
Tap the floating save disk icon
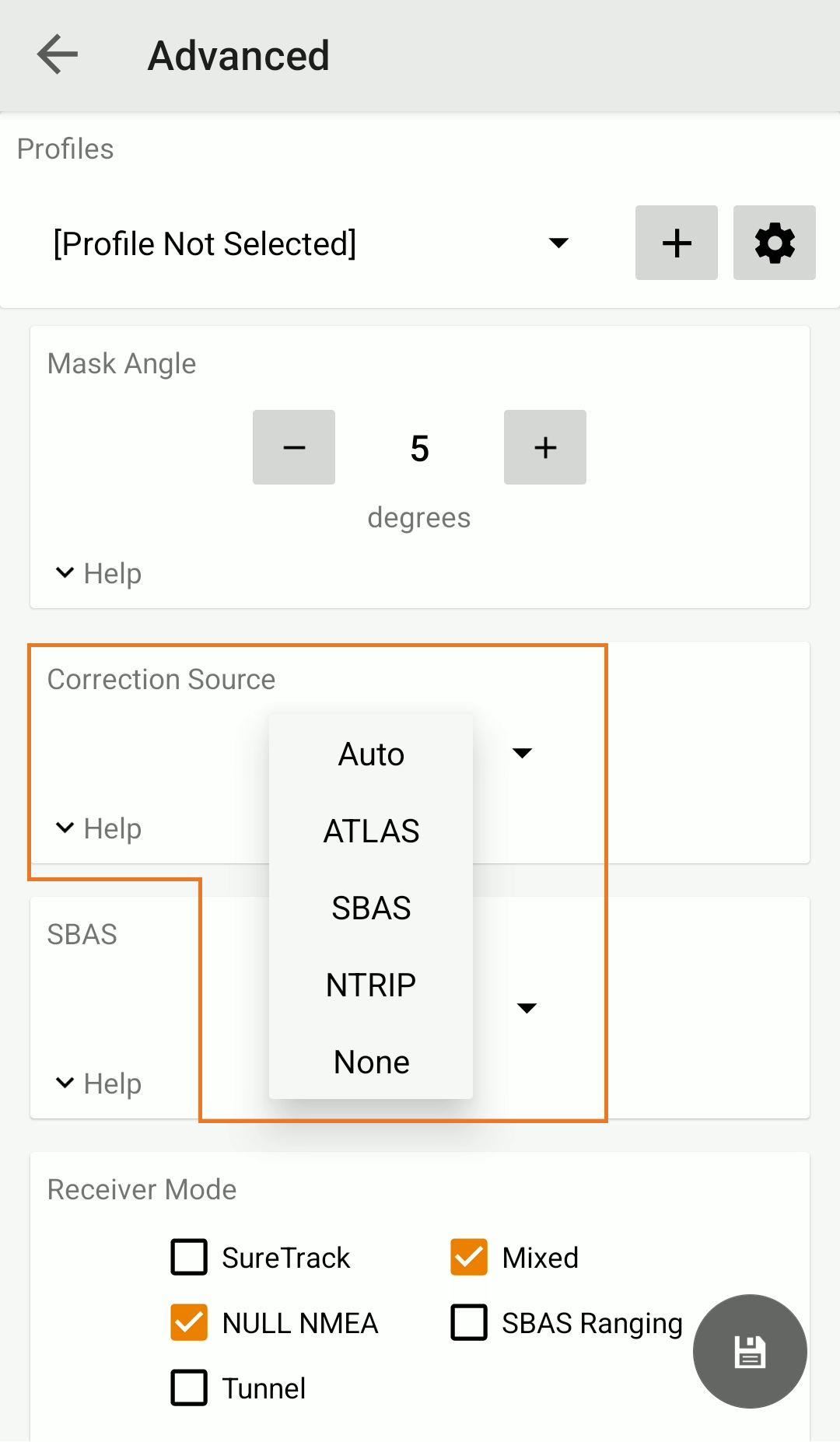click(x=750, y=1351)
